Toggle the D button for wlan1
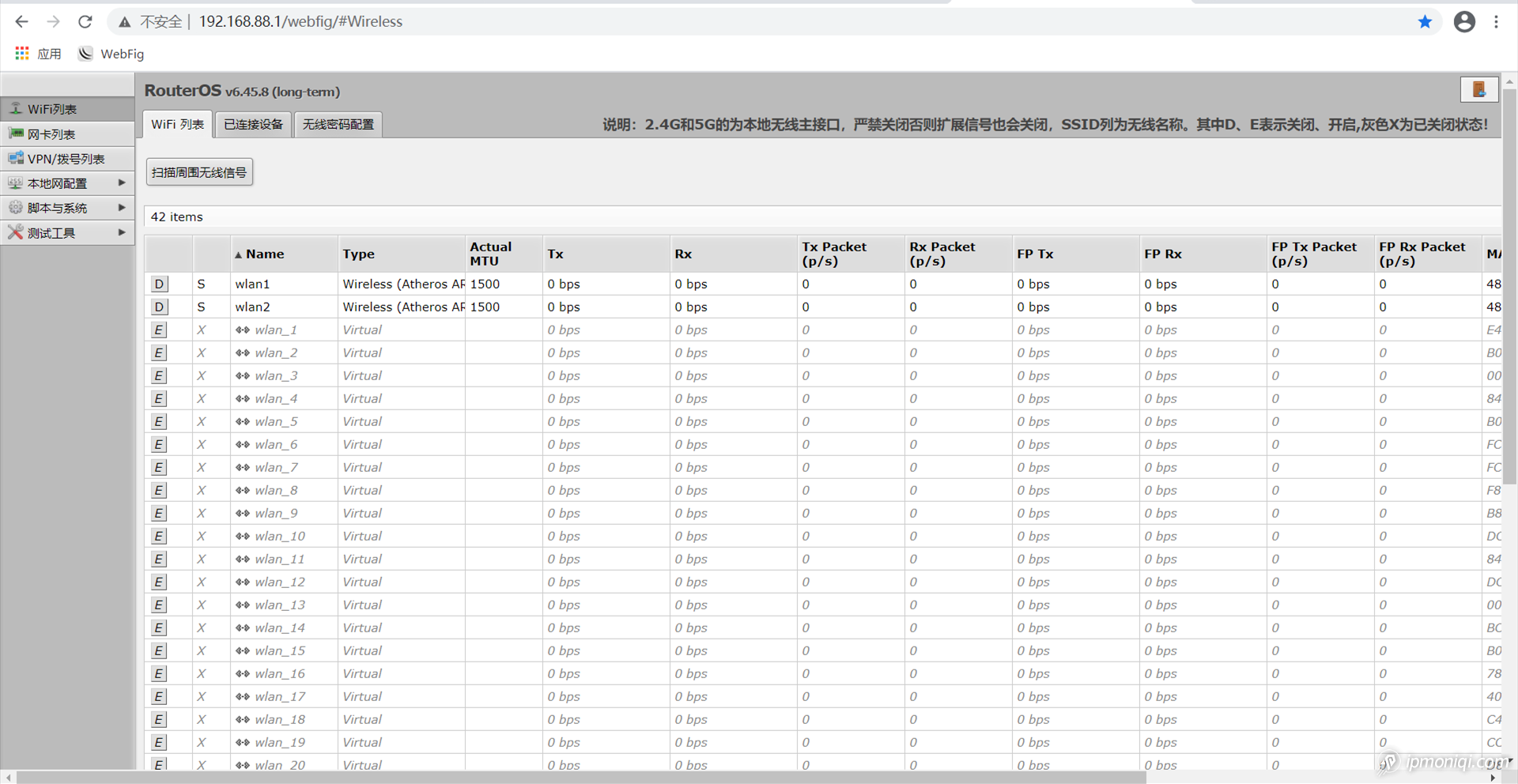 tap(159, 284)
